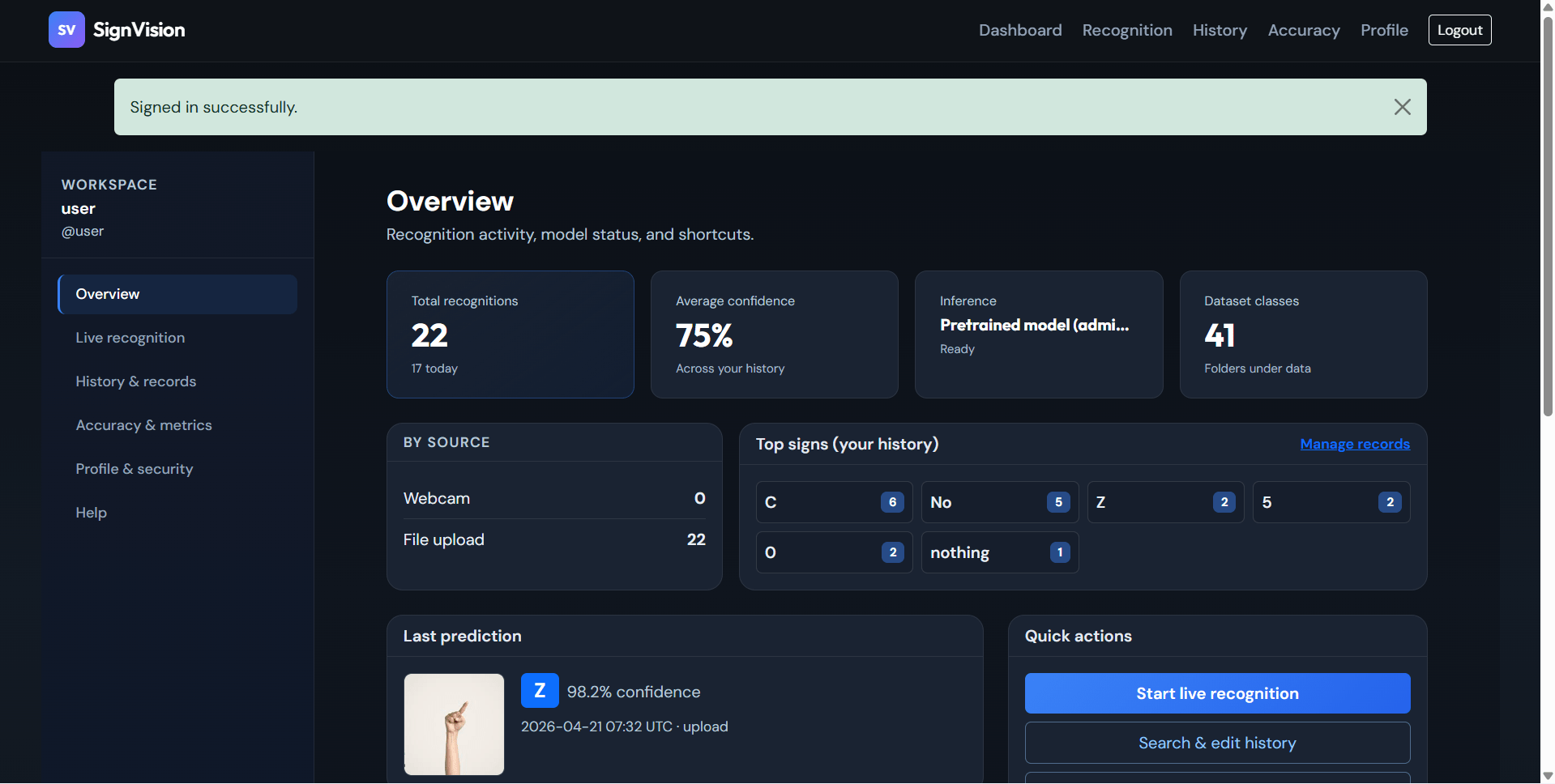Click the Dataset classes card

coord(1304,334)
